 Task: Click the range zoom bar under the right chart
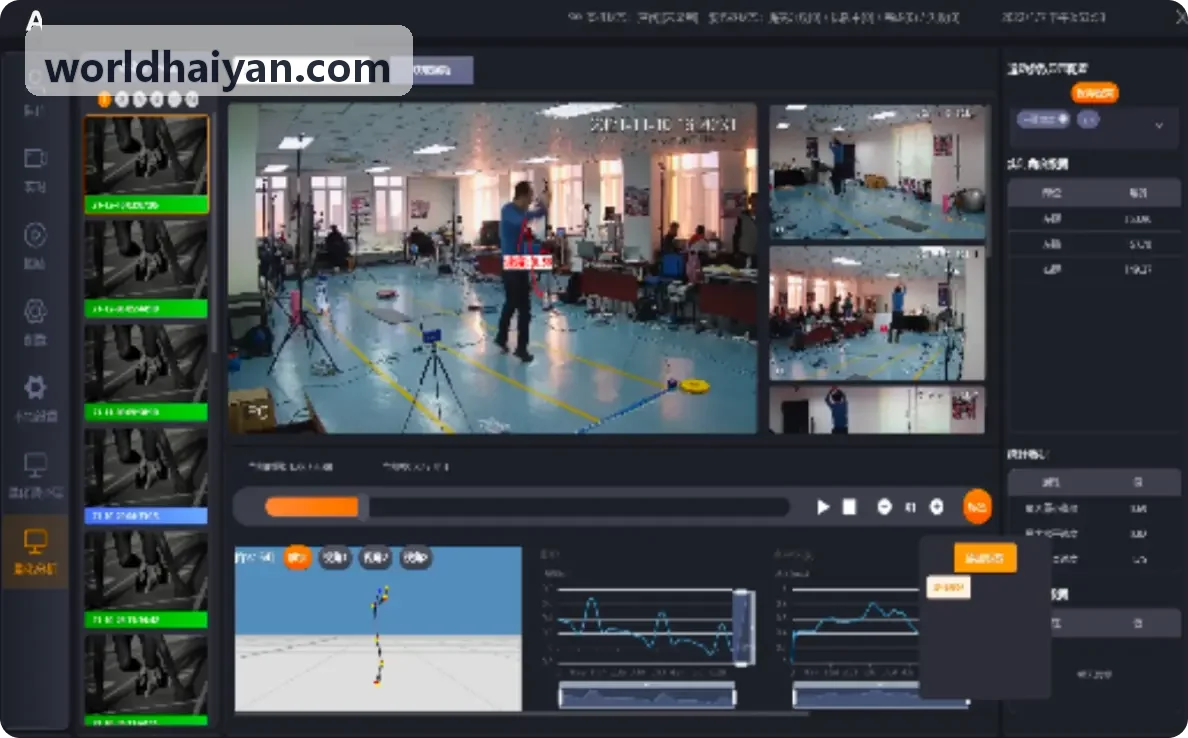pyautogui.click(x=880, y=695)
